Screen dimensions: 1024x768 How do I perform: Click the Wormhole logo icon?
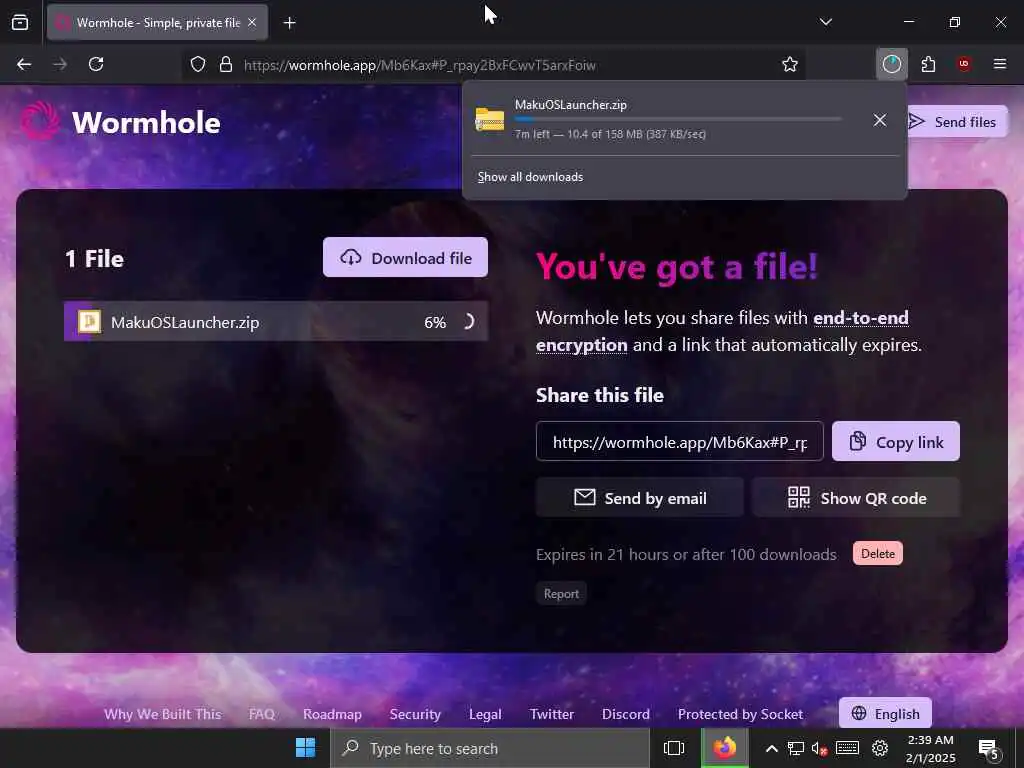click(40, 121)
